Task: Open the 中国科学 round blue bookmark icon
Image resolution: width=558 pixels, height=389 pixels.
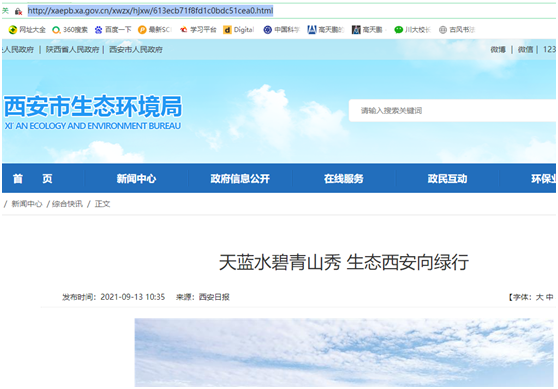Action: (268, 30)
